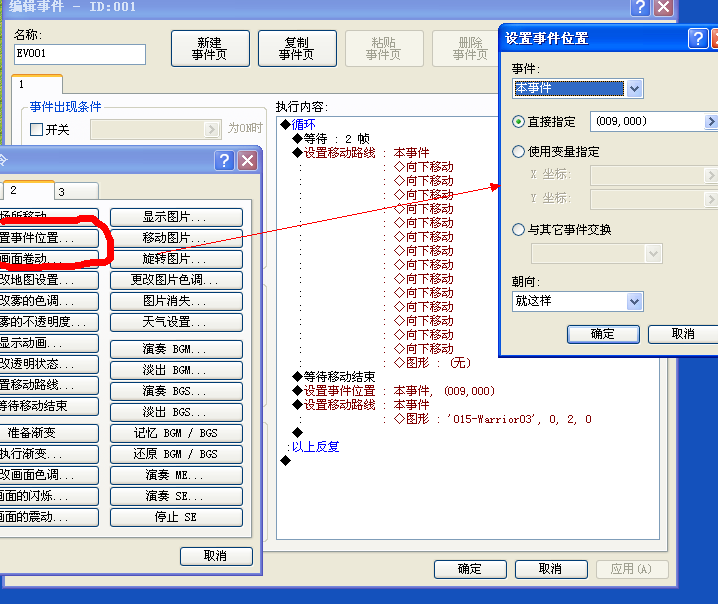
Task: Click 粘贴事件页 button
Action: pyautogui.click(x=384, y=49)
